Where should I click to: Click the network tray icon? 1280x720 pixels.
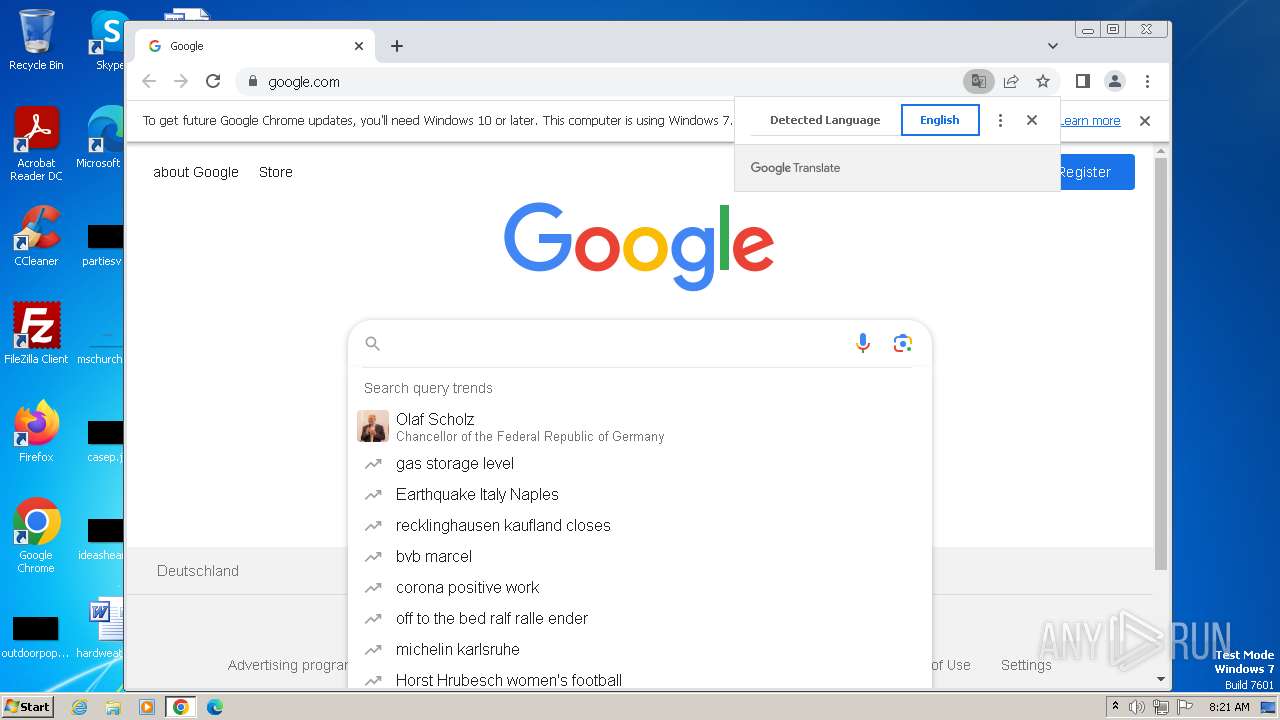1160,707
